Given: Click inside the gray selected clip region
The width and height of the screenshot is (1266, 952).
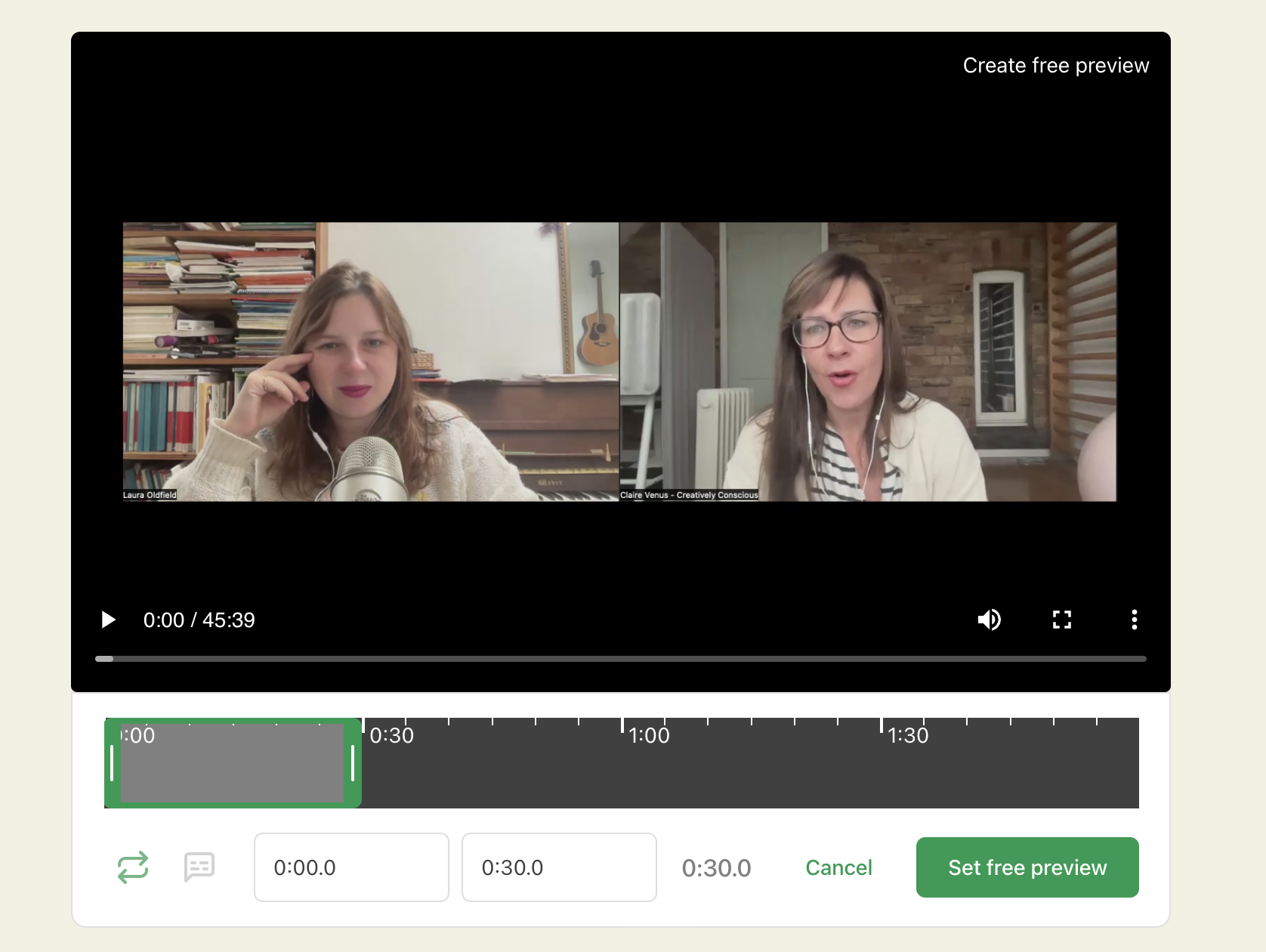Looking at the screenshot, I should (232, 767).
